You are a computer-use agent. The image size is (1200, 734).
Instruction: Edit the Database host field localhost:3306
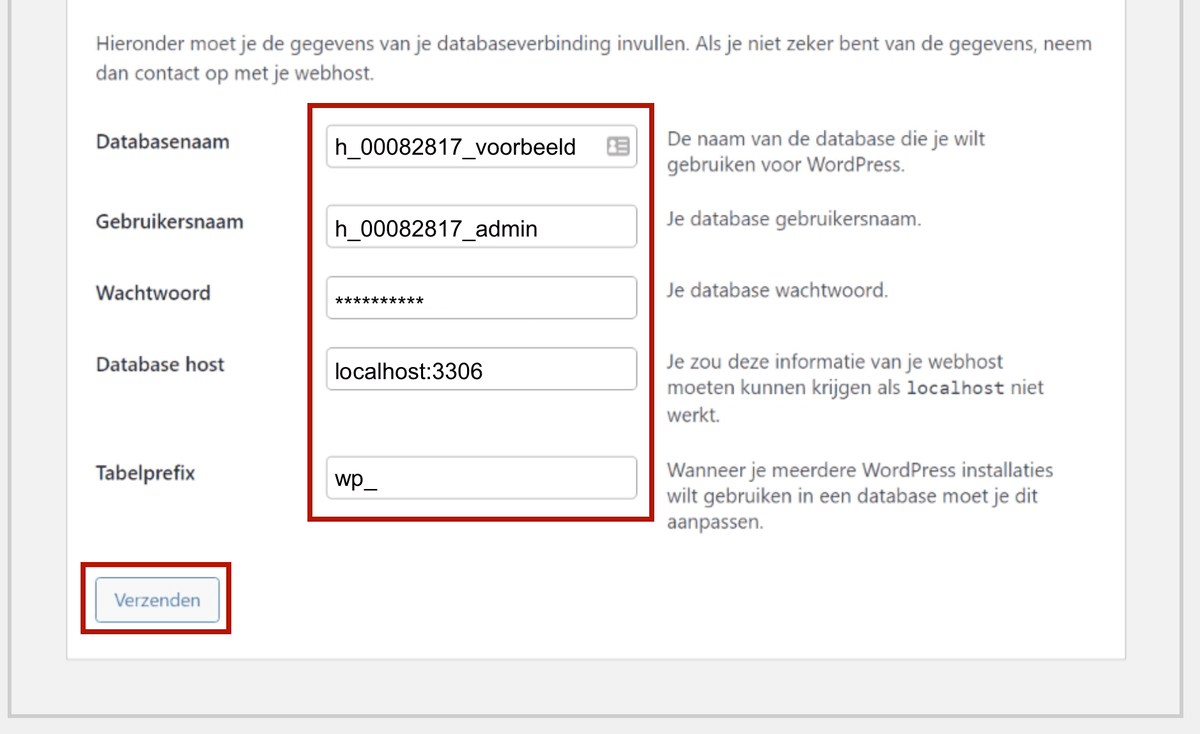click(481, 369)
